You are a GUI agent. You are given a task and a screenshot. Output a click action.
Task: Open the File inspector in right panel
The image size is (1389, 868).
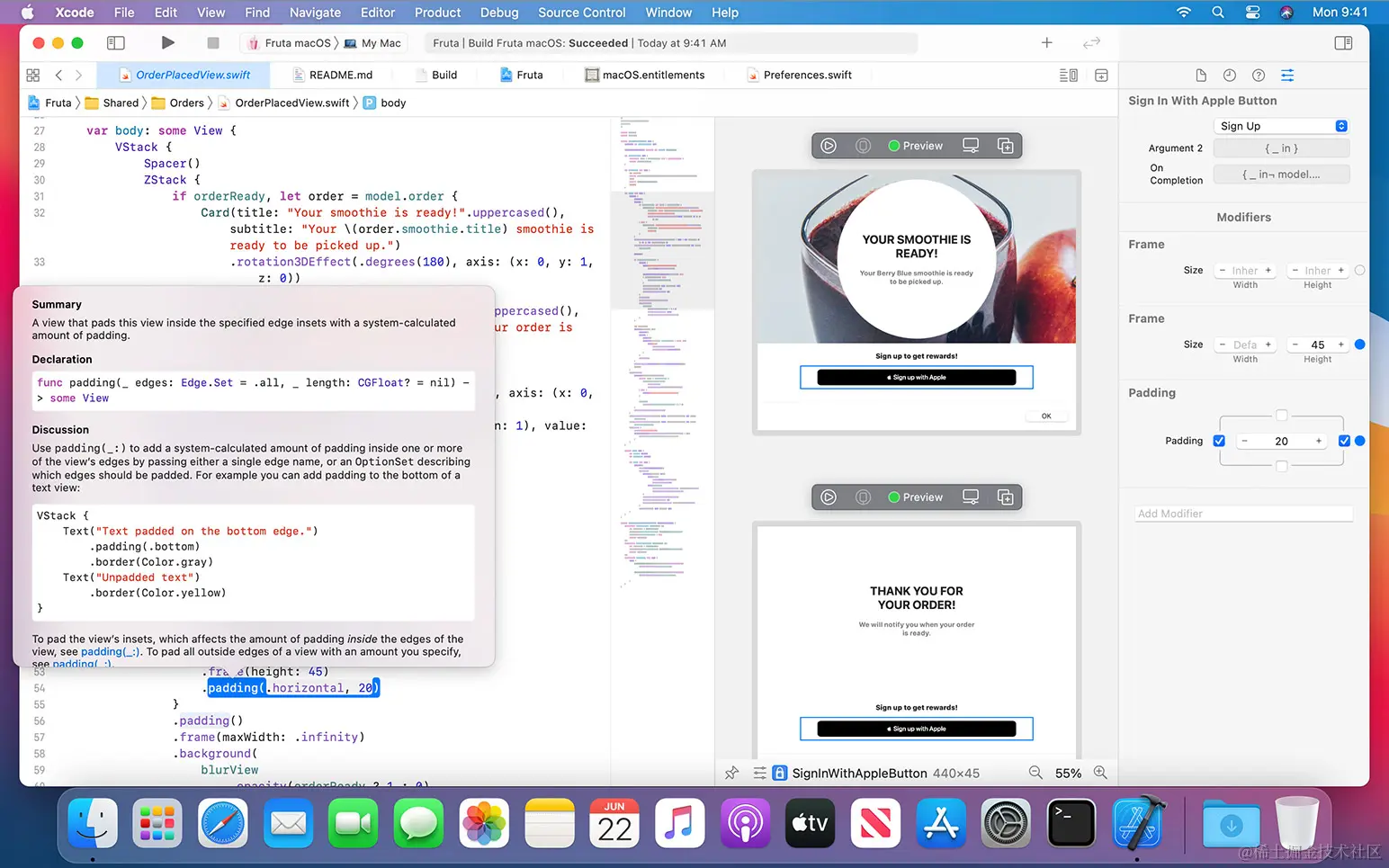(1200, 76)
